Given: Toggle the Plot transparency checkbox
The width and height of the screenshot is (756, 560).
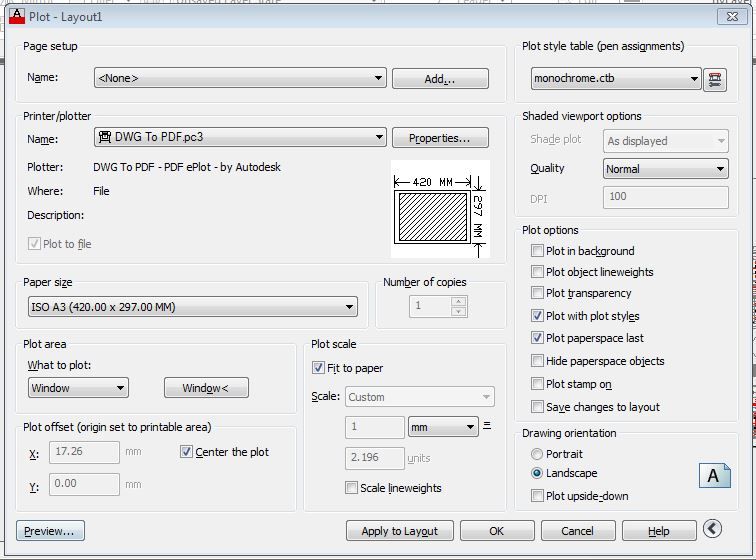Looking at the screenshot, I should [537, 293].
